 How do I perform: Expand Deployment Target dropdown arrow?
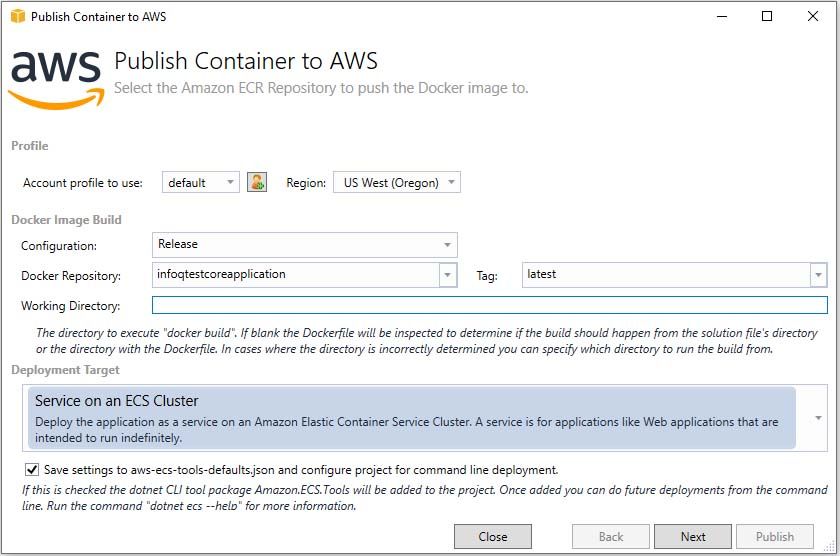819,418
